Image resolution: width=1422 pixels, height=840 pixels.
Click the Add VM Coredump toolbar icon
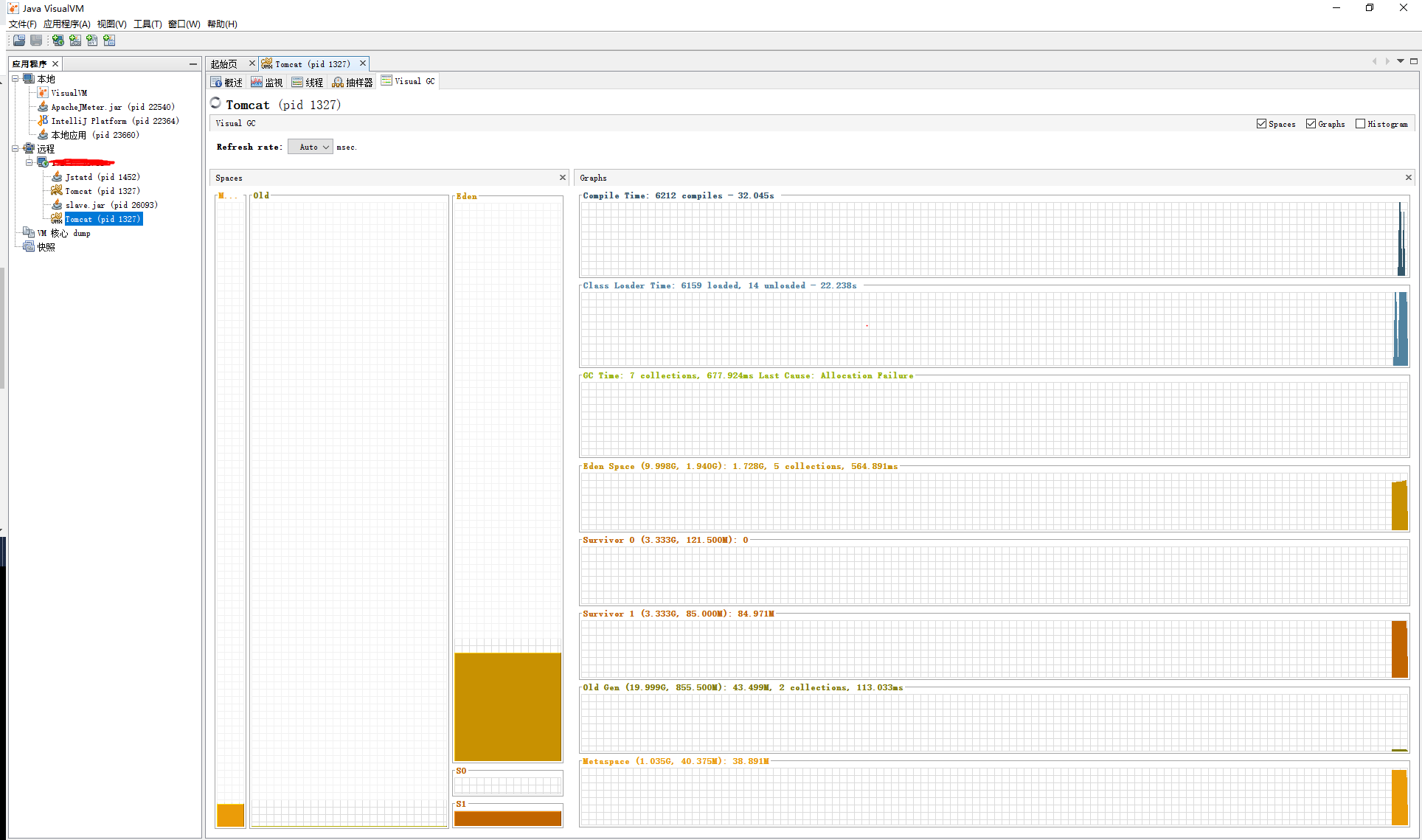pos(92,40)
